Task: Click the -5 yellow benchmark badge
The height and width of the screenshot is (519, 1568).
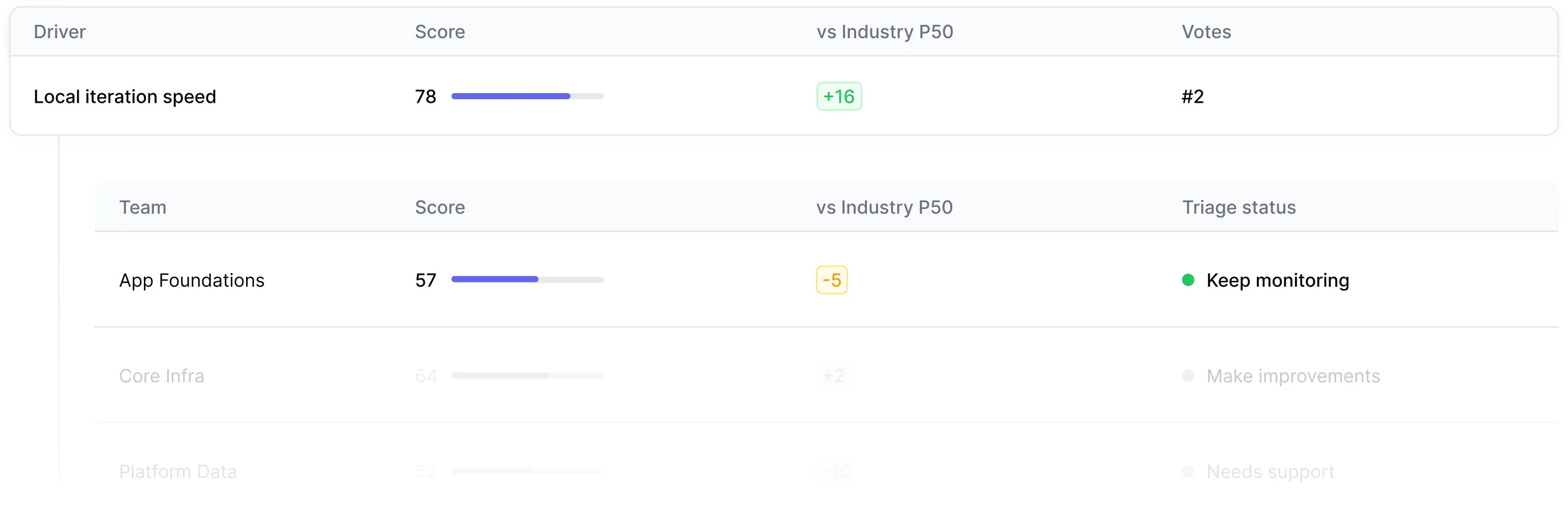Action: point(831,280)
